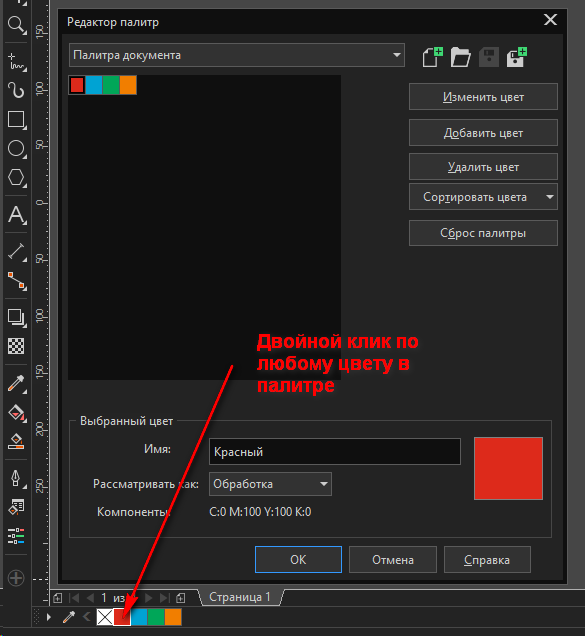Screen dimensions: 585x636
Task: Open the Обработка dropdown list
Action: (270, 484)
